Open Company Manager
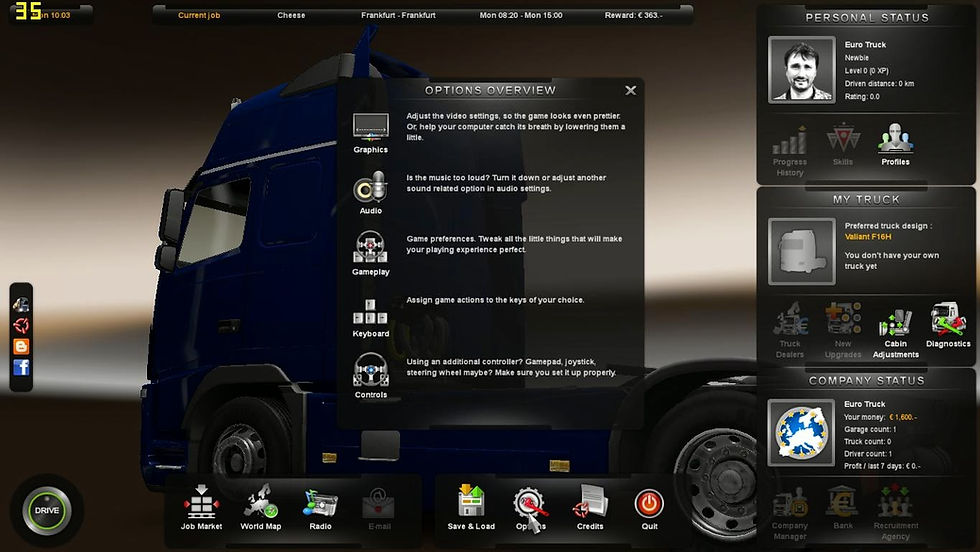The height and width of the screenshot is (552, 980). pos(789,513)
